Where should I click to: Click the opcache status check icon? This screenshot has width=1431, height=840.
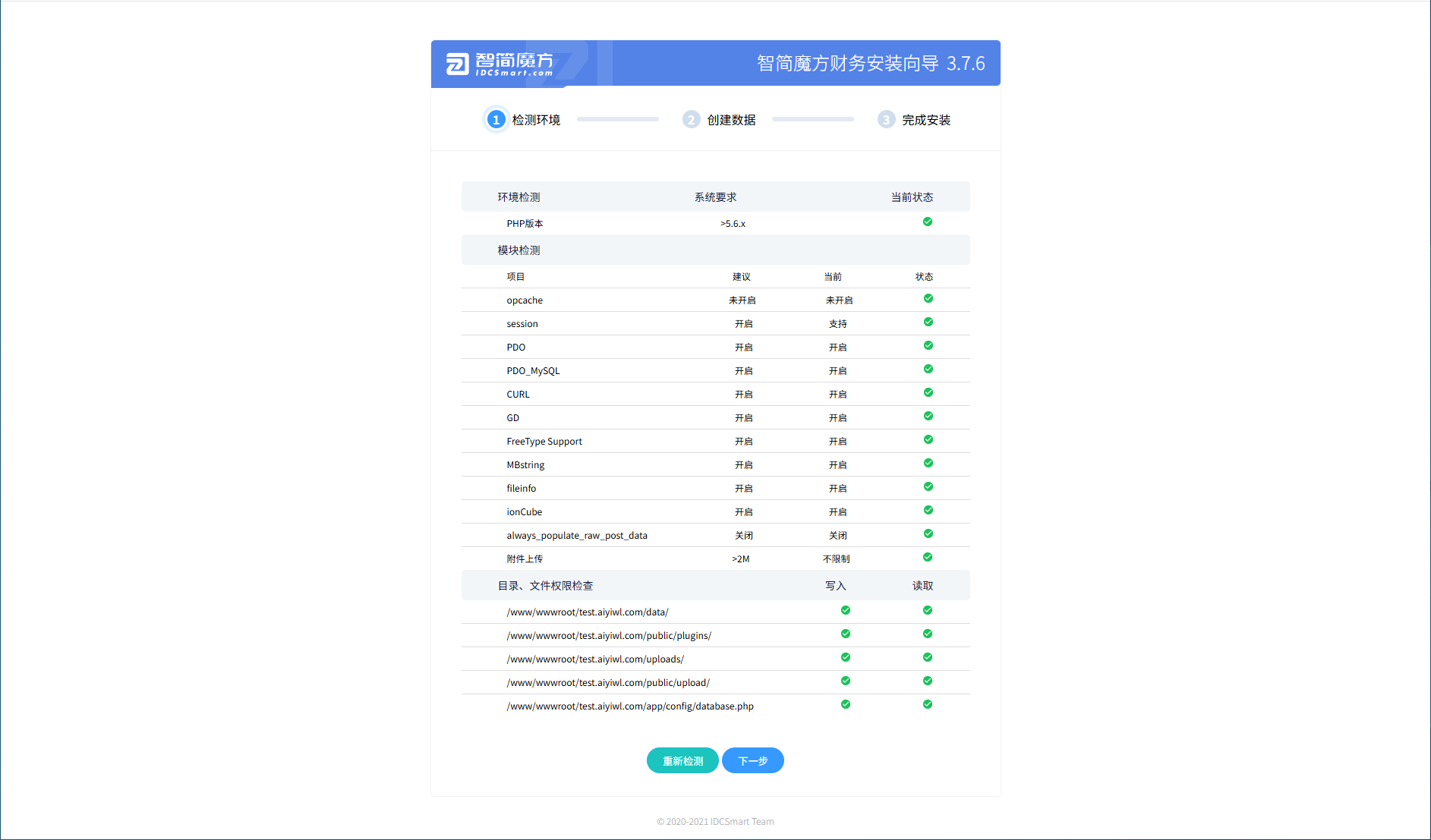(x=928, y=299)
